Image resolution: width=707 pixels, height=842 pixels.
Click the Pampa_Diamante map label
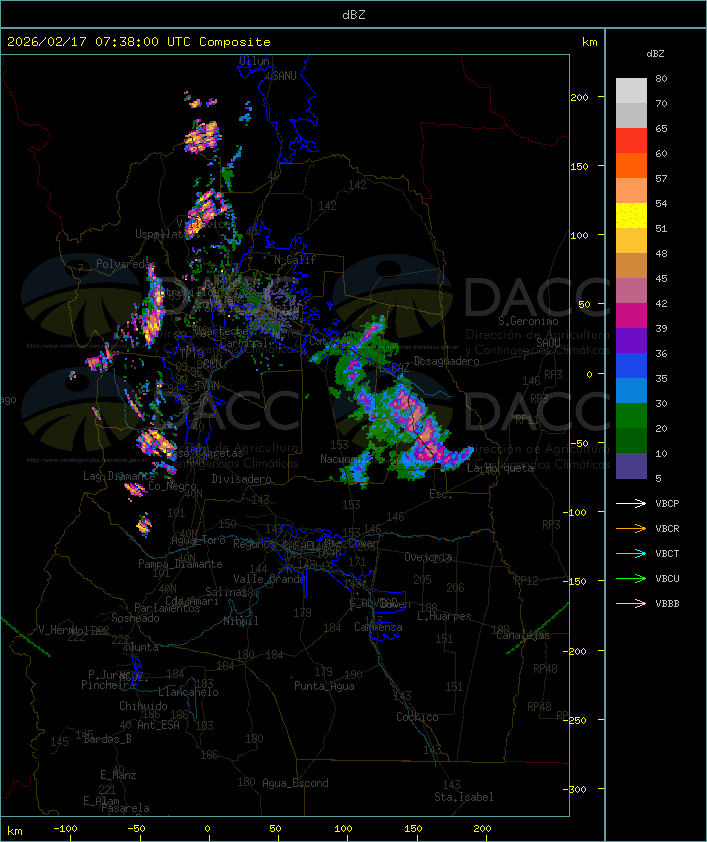(x=180, y=564)
